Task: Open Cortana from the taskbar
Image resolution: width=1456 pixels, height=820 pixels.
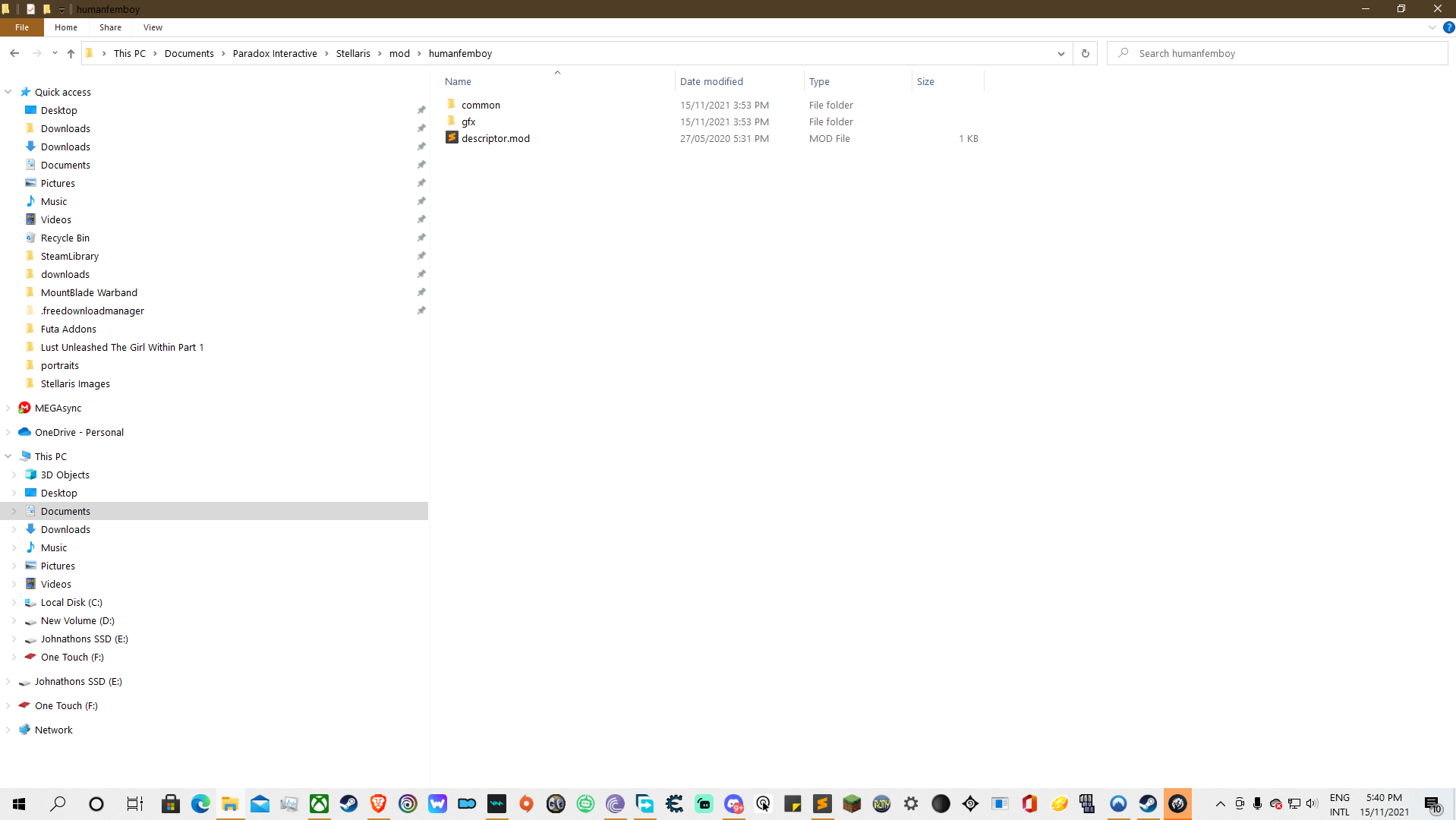Action: click(x=96, y=804)
